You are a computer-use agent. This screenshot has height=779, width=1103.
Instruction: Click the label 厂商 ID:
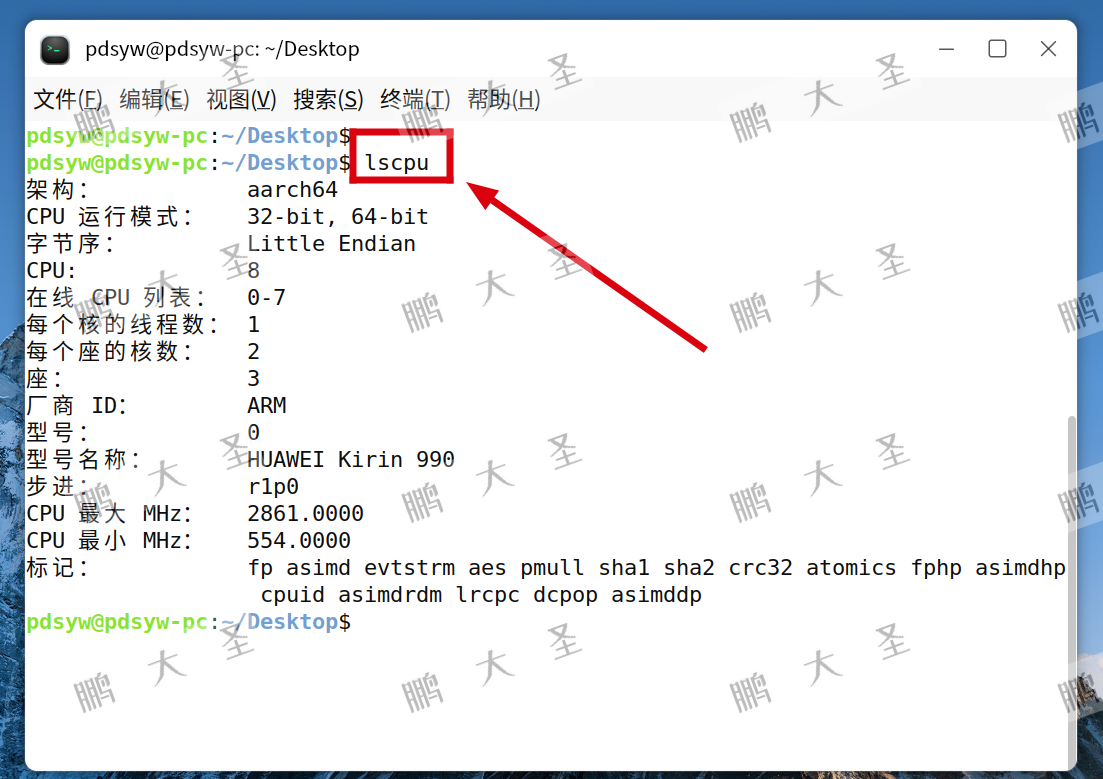[x=77, y=405]
